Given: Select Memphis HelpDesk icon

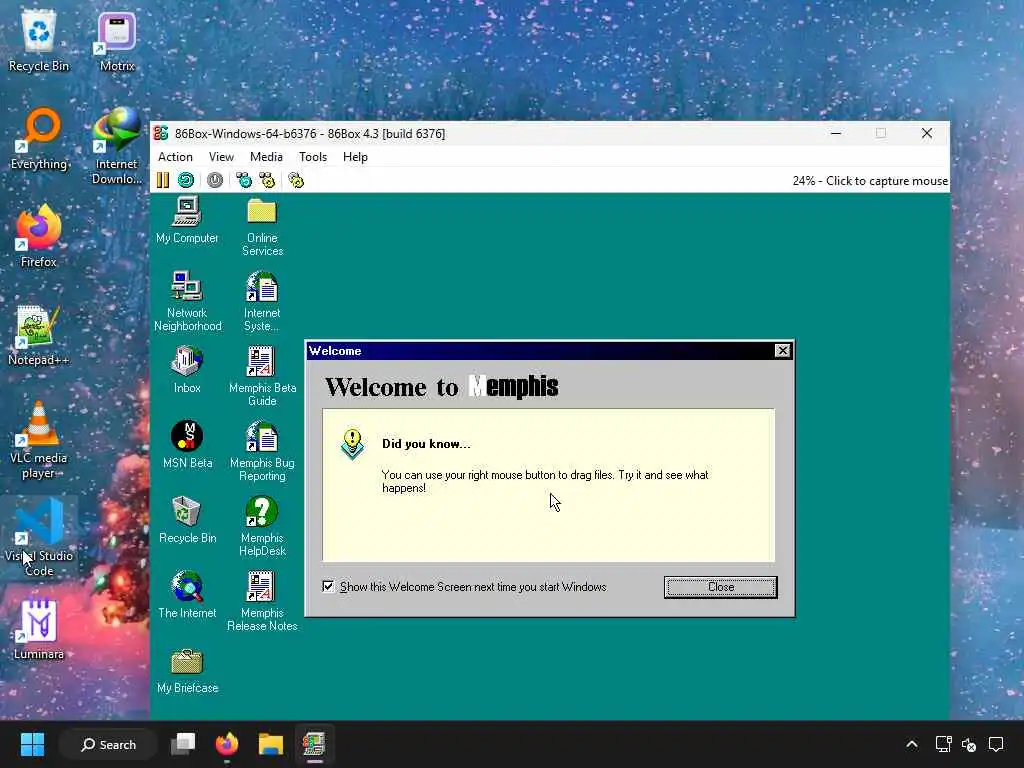Looking at the screenshot, I should (x=262, y=526).
